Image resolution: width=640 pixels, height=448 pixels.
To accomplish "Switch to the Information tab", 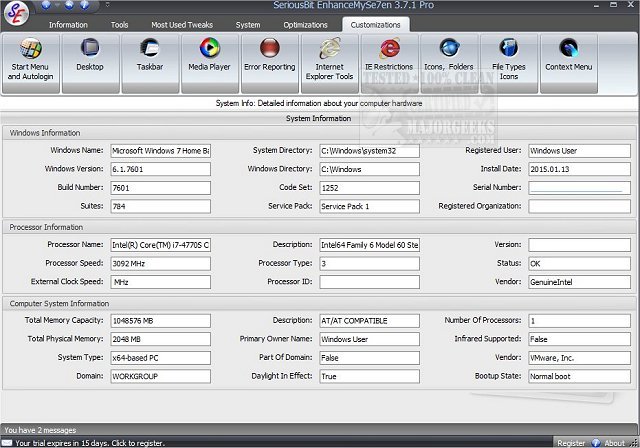I will (x=68, y=24).
